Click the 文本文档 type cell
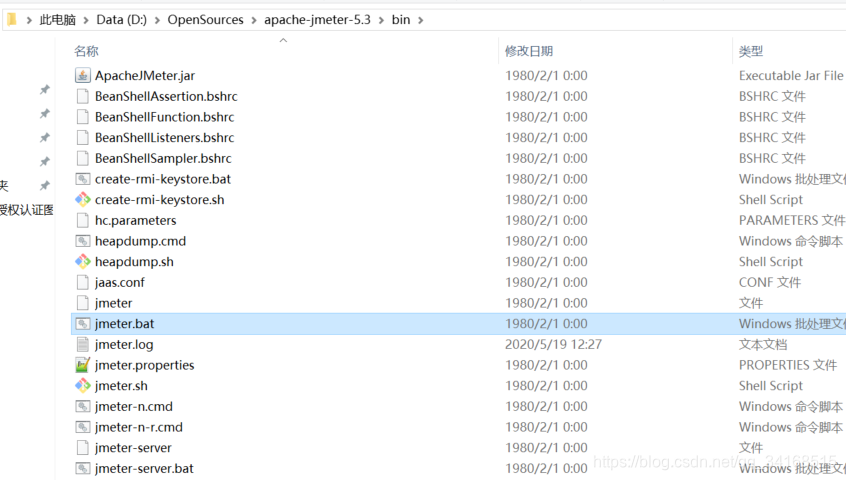 763,344
